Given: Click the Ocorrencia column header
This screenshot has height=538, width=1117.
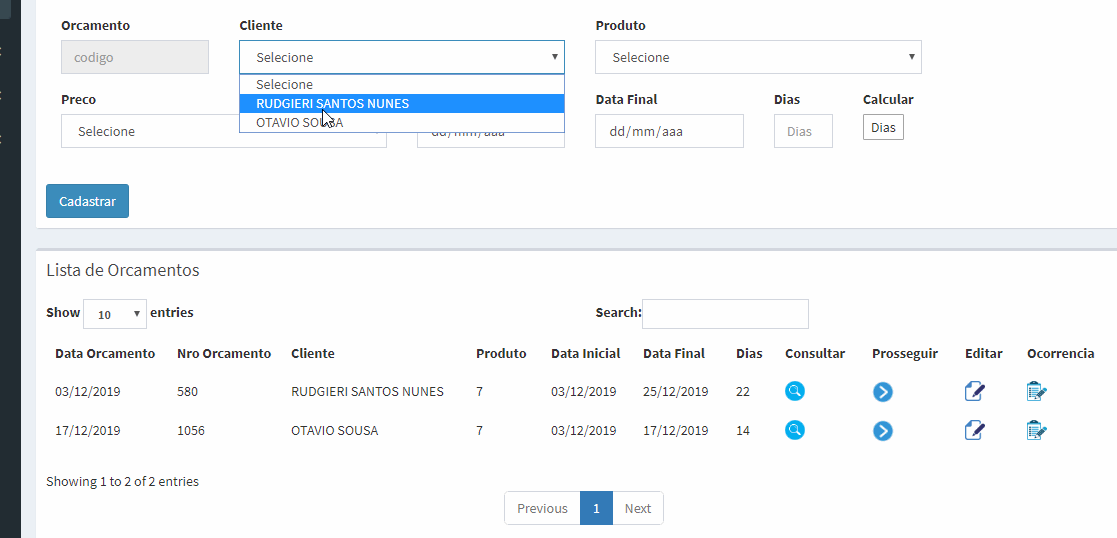Looking at the screenshot, I should [x=1061, y=353].
